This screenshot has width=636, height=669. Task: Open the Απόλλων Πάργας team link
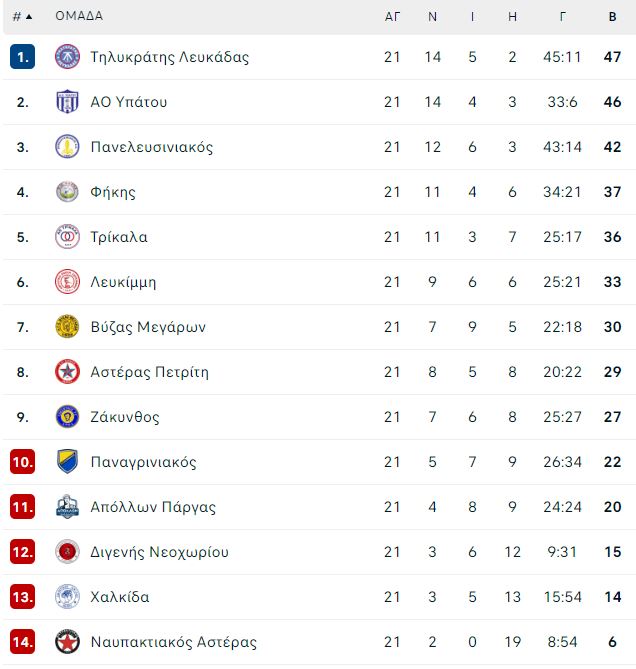pyautogui.click(x=153, y=507)
